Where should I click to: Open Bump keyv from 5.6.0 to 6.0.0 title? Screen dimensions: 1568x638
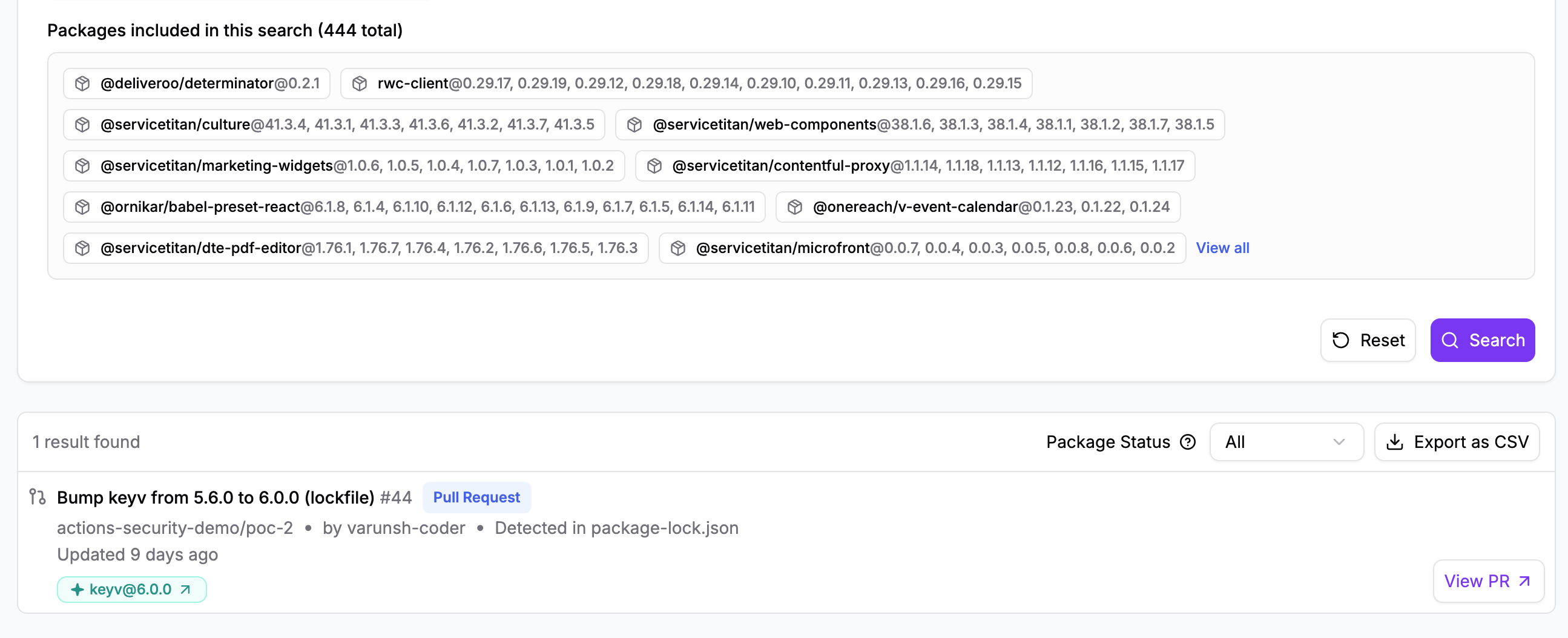pos(216,498)
